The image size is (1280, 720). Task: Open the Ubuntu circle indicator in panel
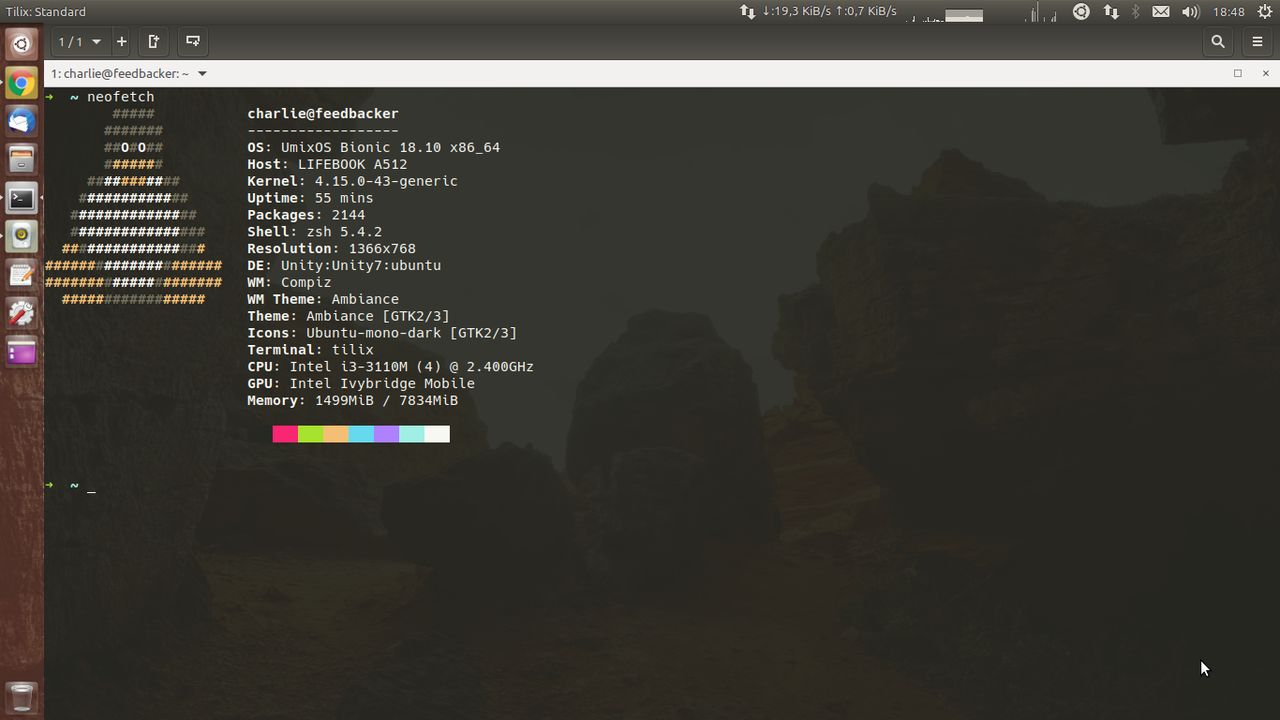1081,12
